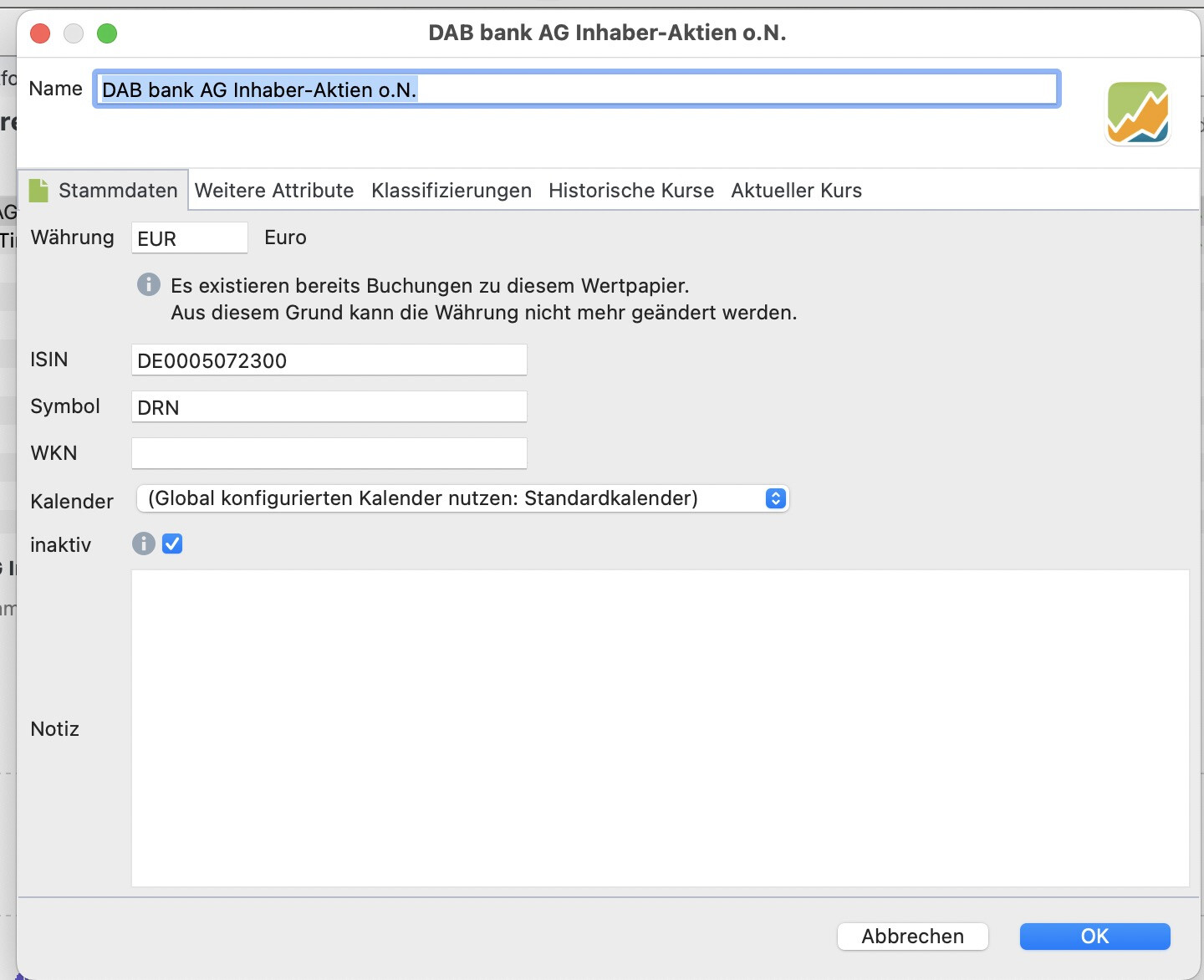Click the 'Notiz' label
1204x980 pixels.
[55, 729]
